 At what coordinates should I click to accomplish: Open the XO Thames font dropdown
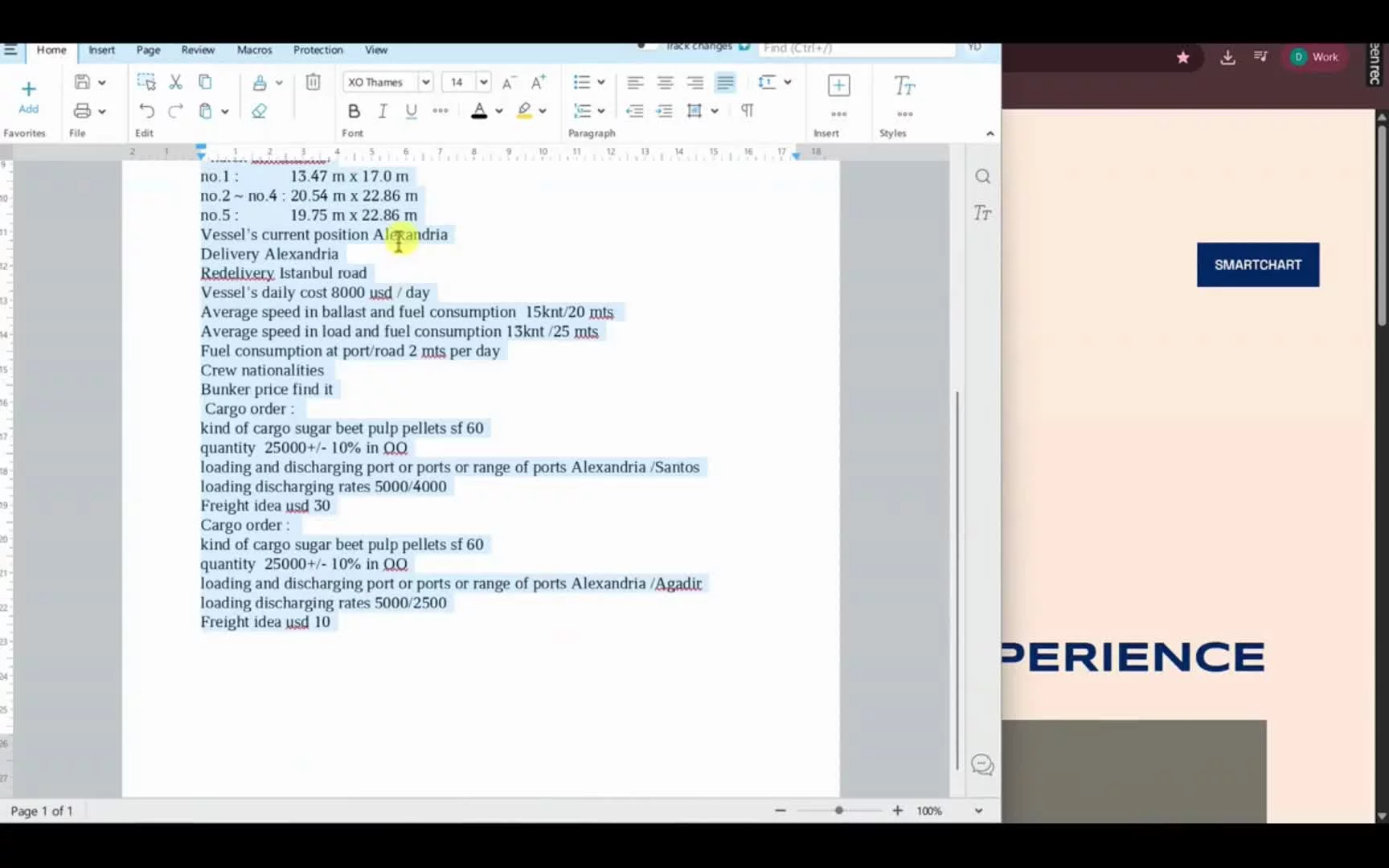point(426,82)
